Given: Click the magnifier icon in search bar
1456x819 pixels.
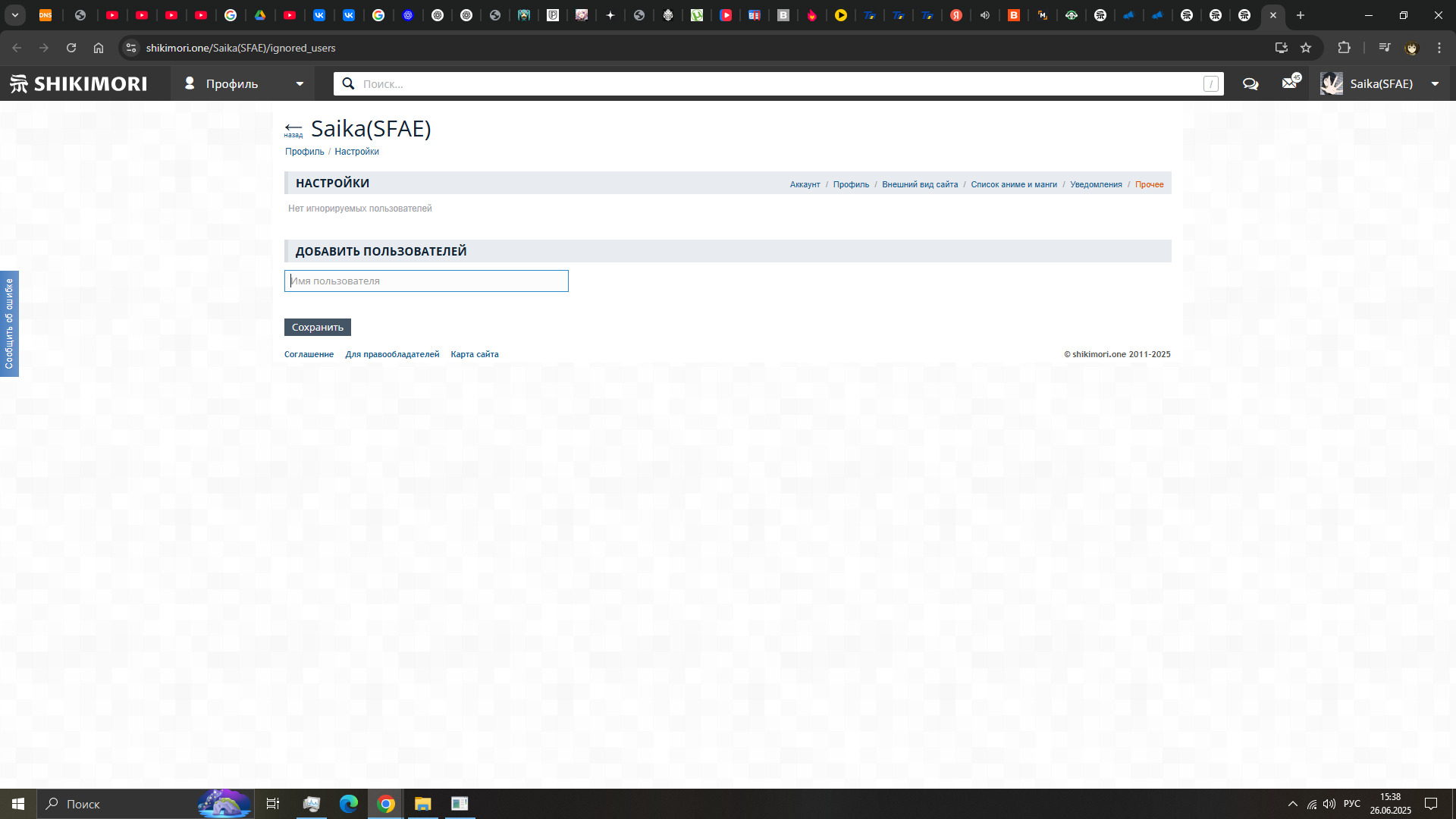Looking at the screenshot, I should 348,83.
